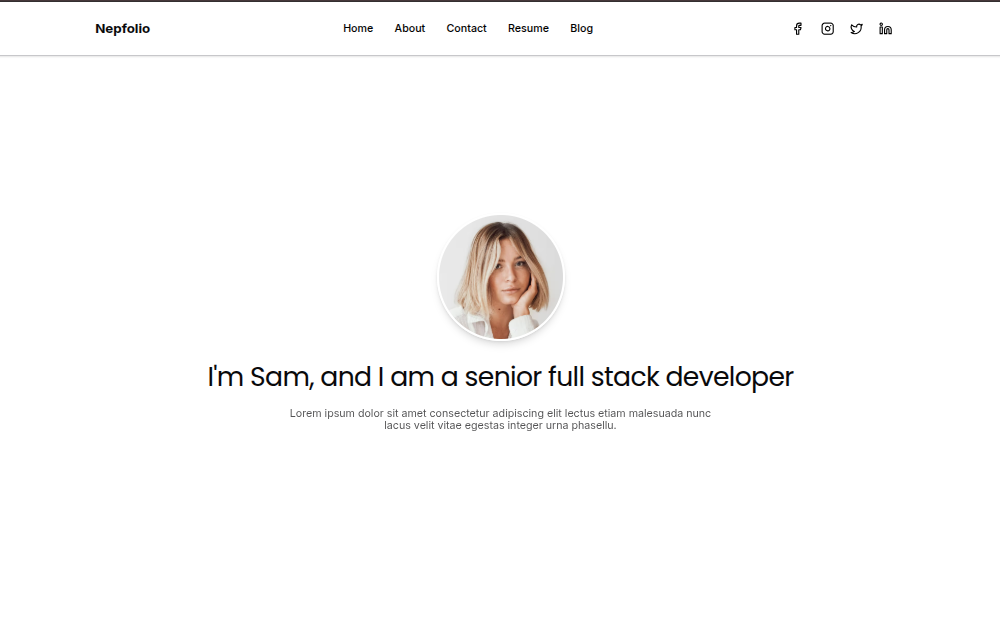Open the About page link
1000x638 pixels.
pyautogui.click(x=410, y=29)
